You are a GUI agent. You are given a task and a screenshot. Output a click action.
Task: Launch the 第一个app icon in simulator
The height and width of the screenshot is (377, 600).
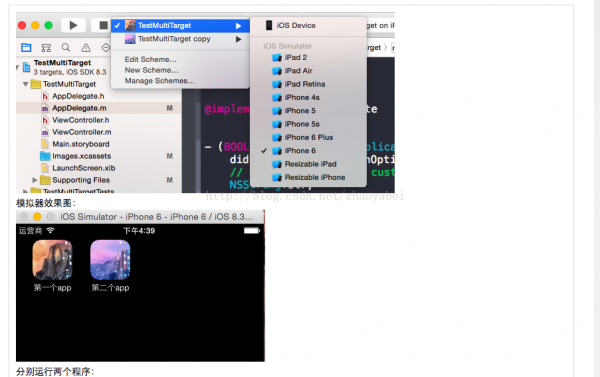coord(52,260)
